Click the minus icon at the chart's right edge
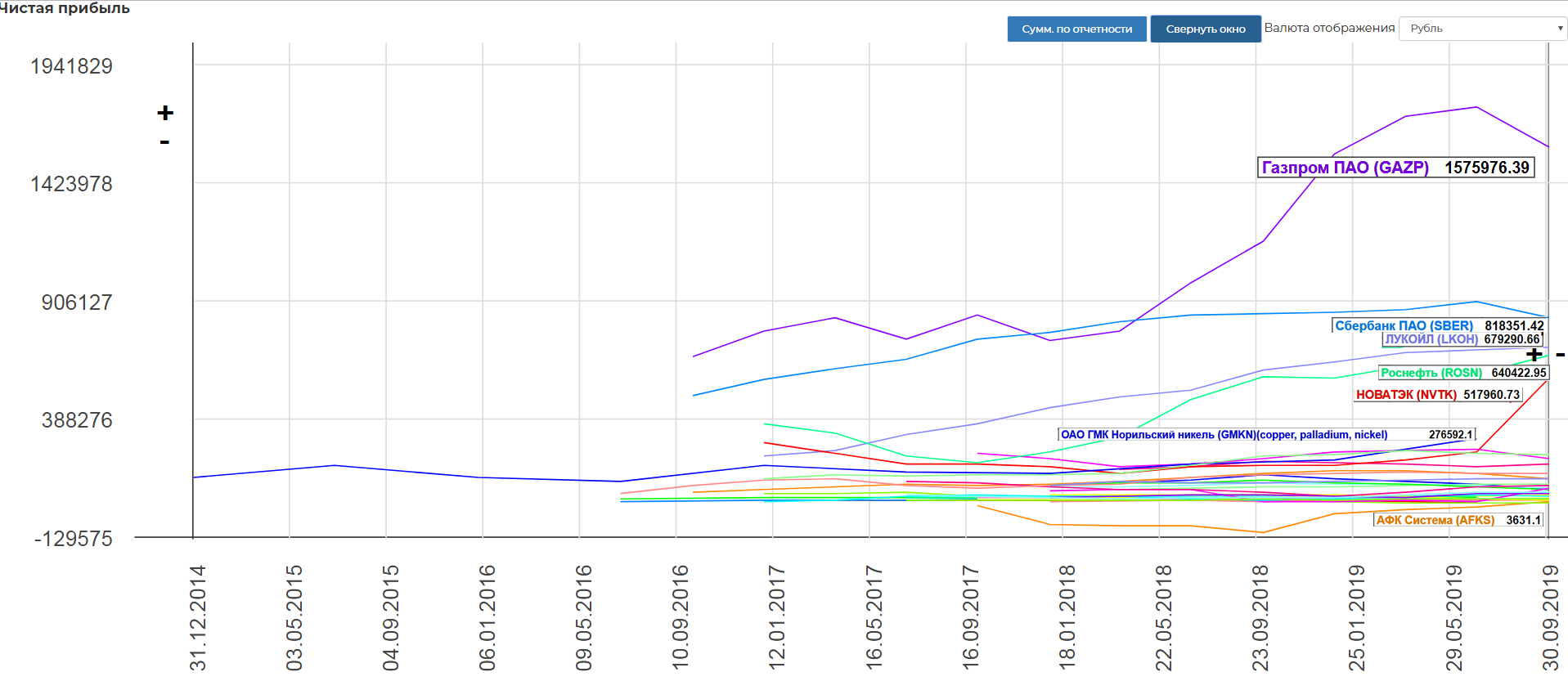 pos(1560,355)
